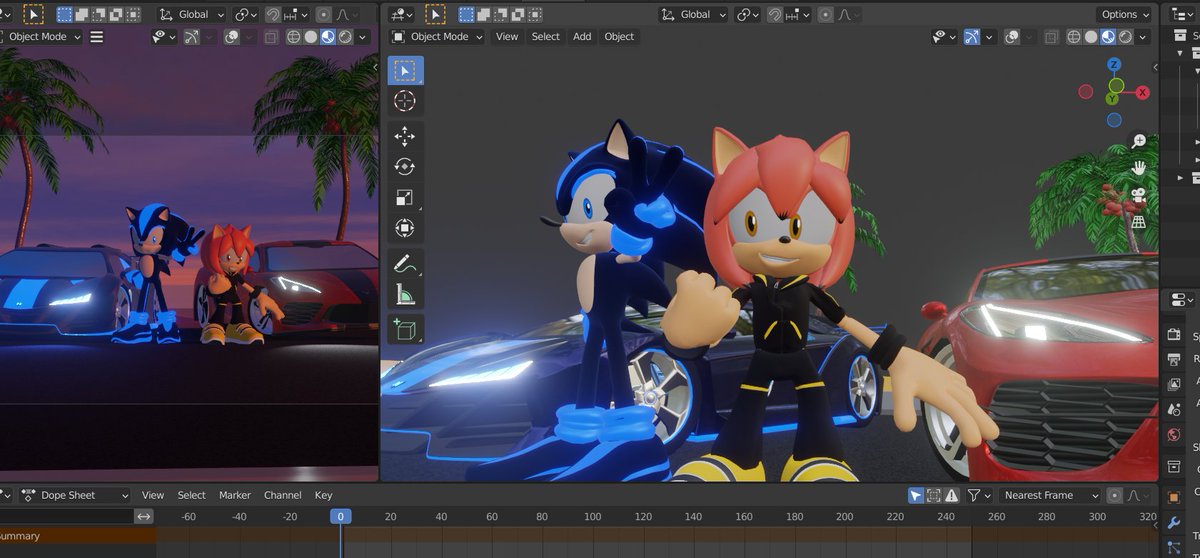Open the Object properties orange square tab
Image resolution: width=1200 pixels, height=558 pixels.
1174,497
